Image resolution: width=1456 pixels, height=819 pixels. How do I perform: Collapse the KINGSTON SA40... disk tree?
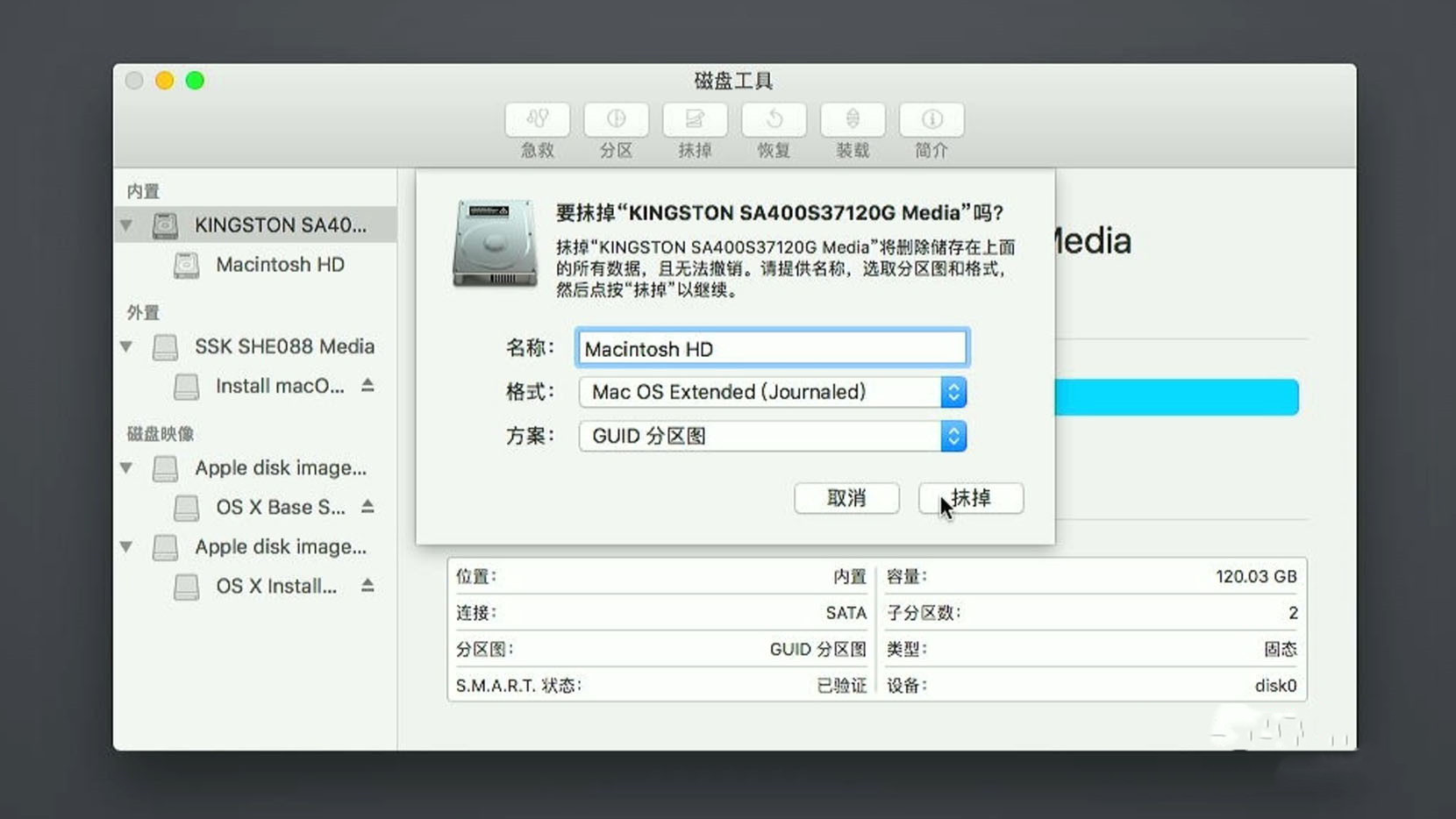(127, 225)
